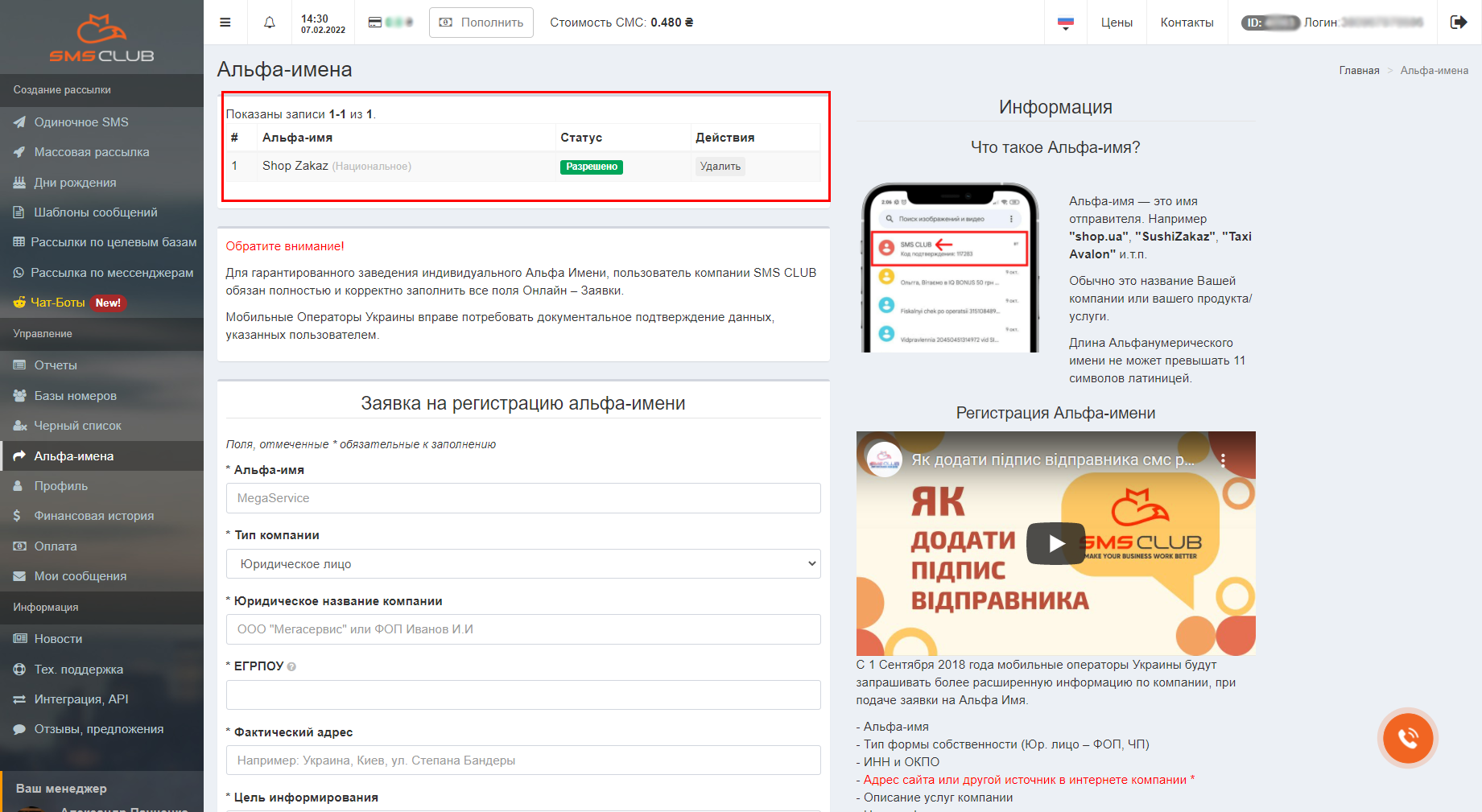Focus Юридическое название компании field
This screenshot has height=812, width=1482.
point(523,629)
